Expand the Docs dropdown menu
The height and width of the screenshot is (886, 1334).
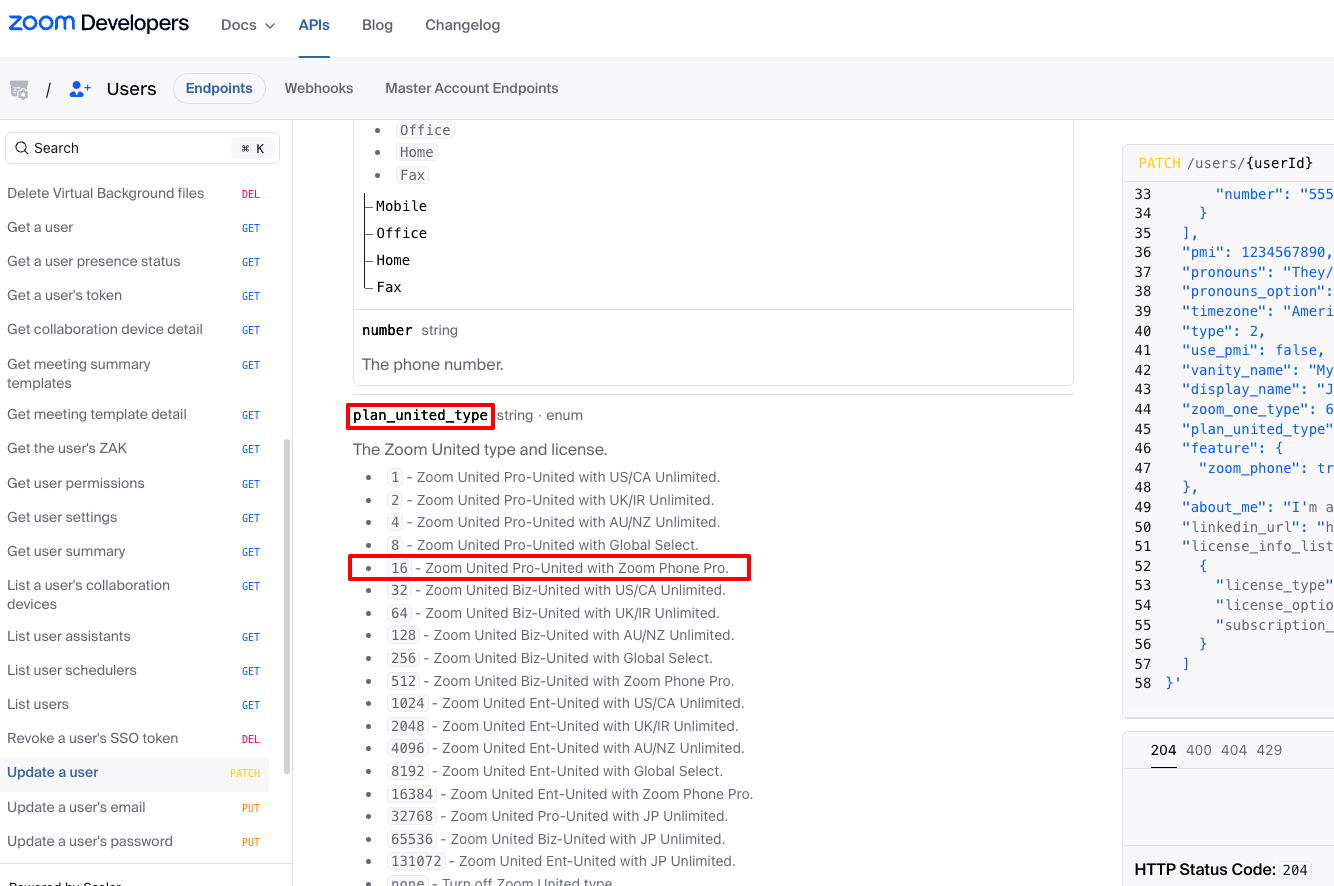(248, 25)
